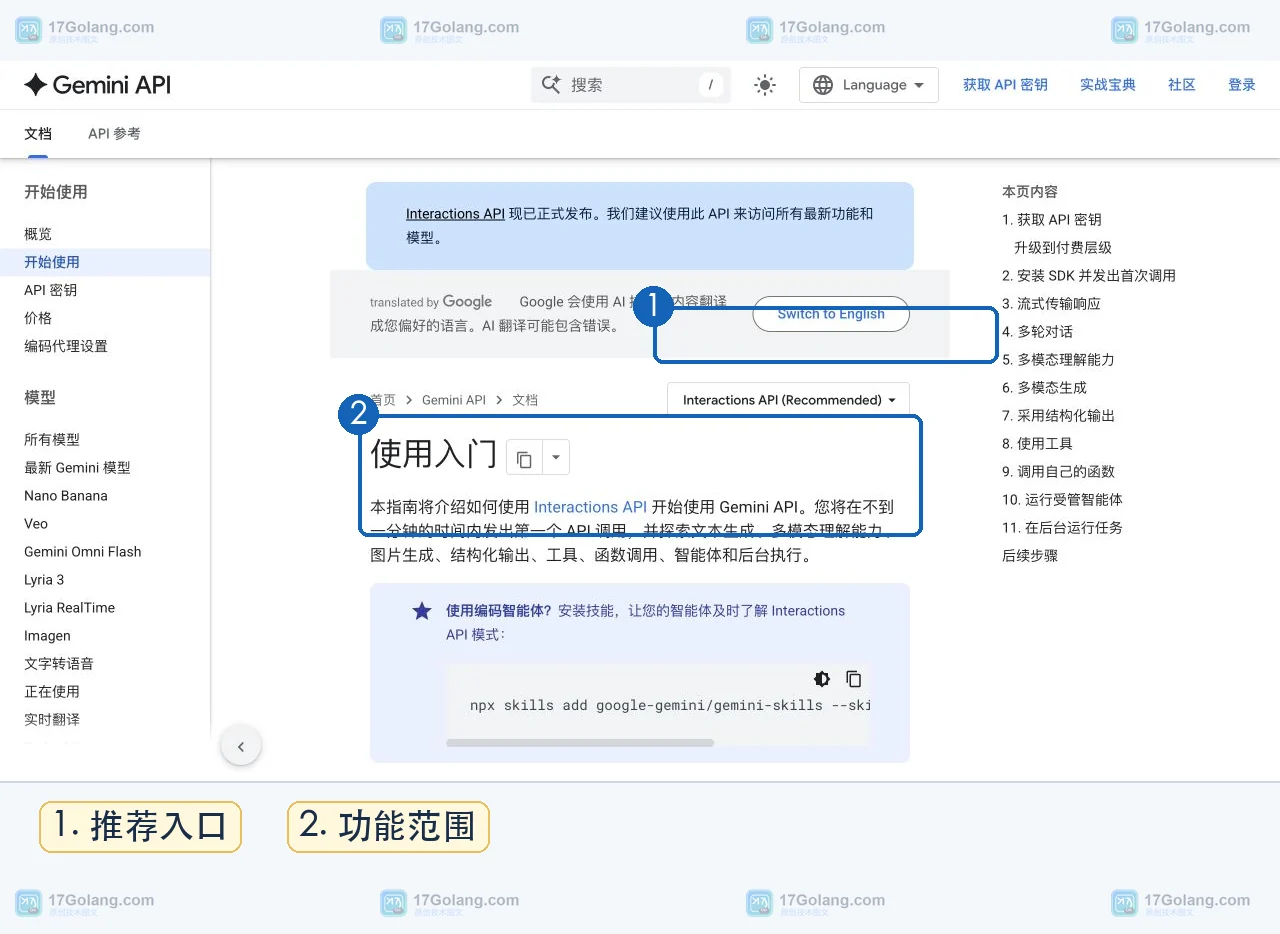Jump to 6. 多模态生成 section
The image size is (1280, 934).
(1044, 388)
